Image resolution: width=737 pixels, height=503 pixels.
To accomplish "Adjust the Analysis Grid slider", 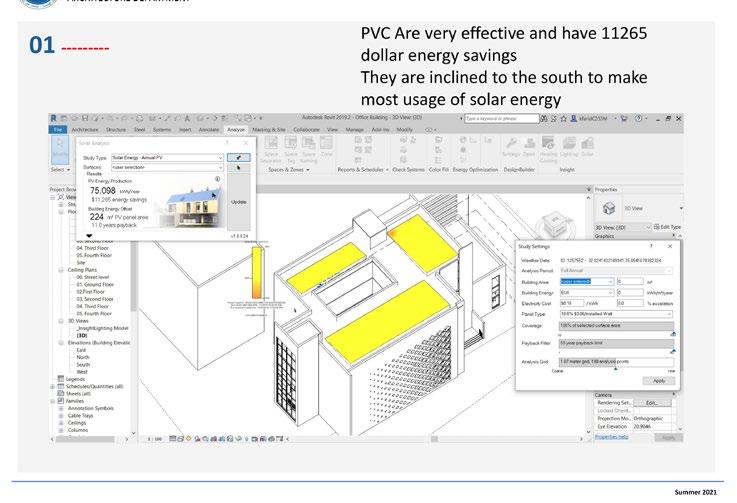I will 614,368.
